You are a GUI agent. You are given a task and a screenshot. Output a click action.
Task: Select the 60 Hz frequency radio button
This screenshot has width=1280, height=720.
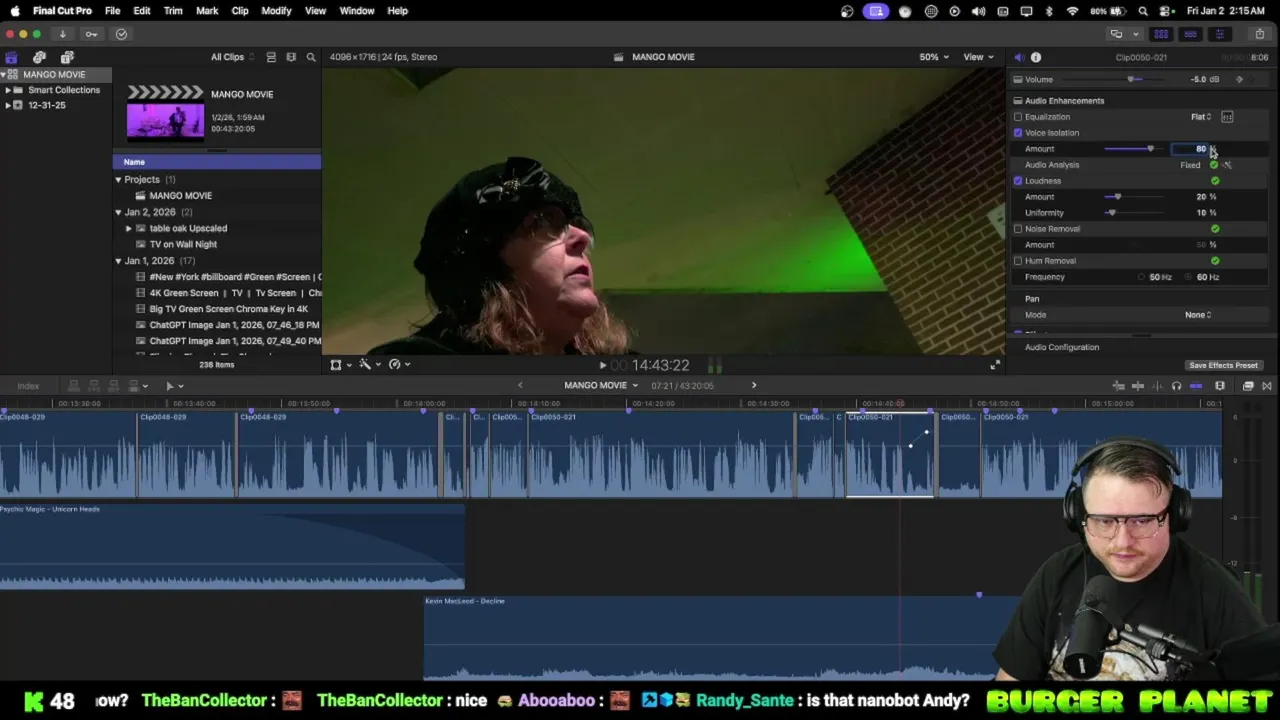click(1190, 277)
